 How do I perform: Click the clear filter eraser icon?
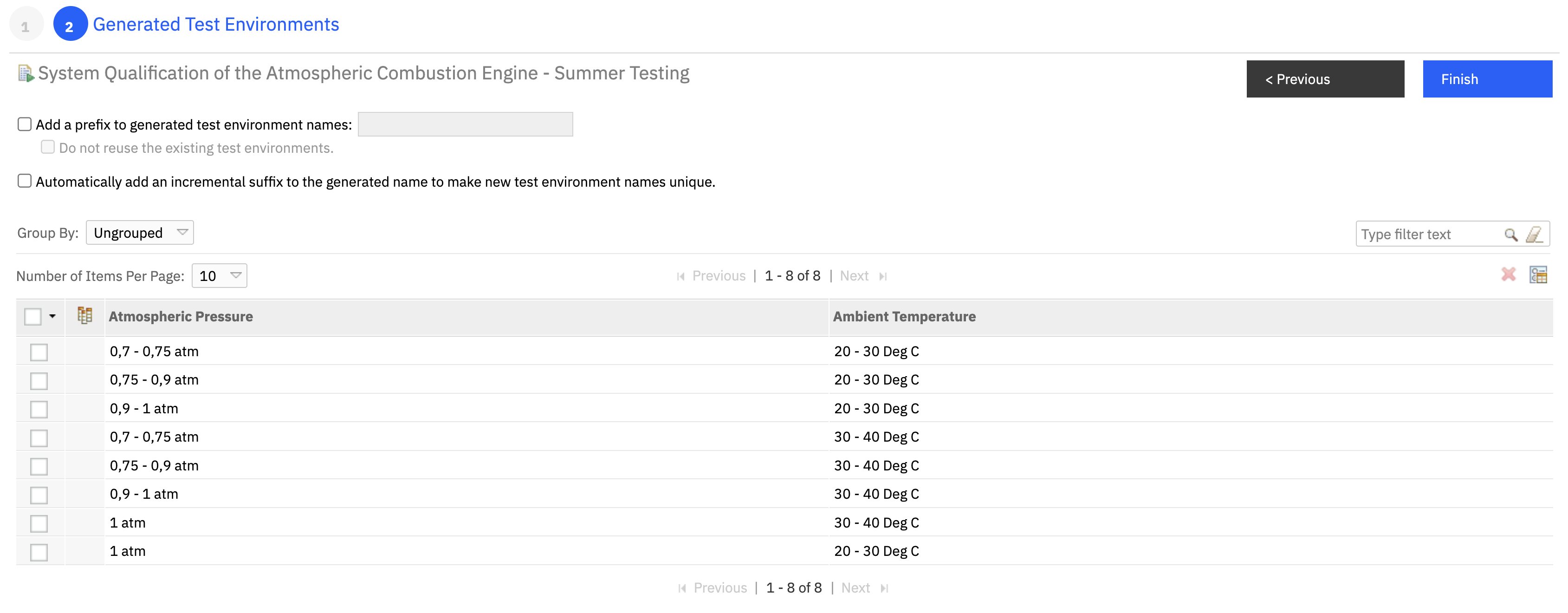point(1533,235)
